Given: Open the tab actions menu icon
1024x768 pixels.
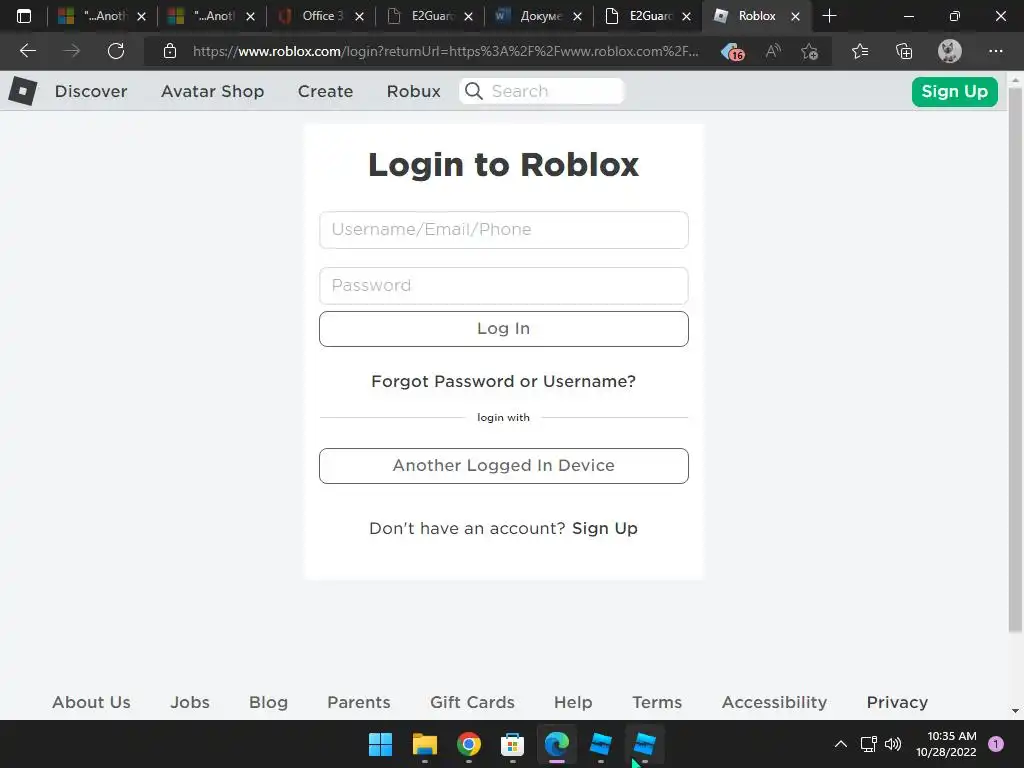Looking at the screenshot, I should [x=24, y=16].
